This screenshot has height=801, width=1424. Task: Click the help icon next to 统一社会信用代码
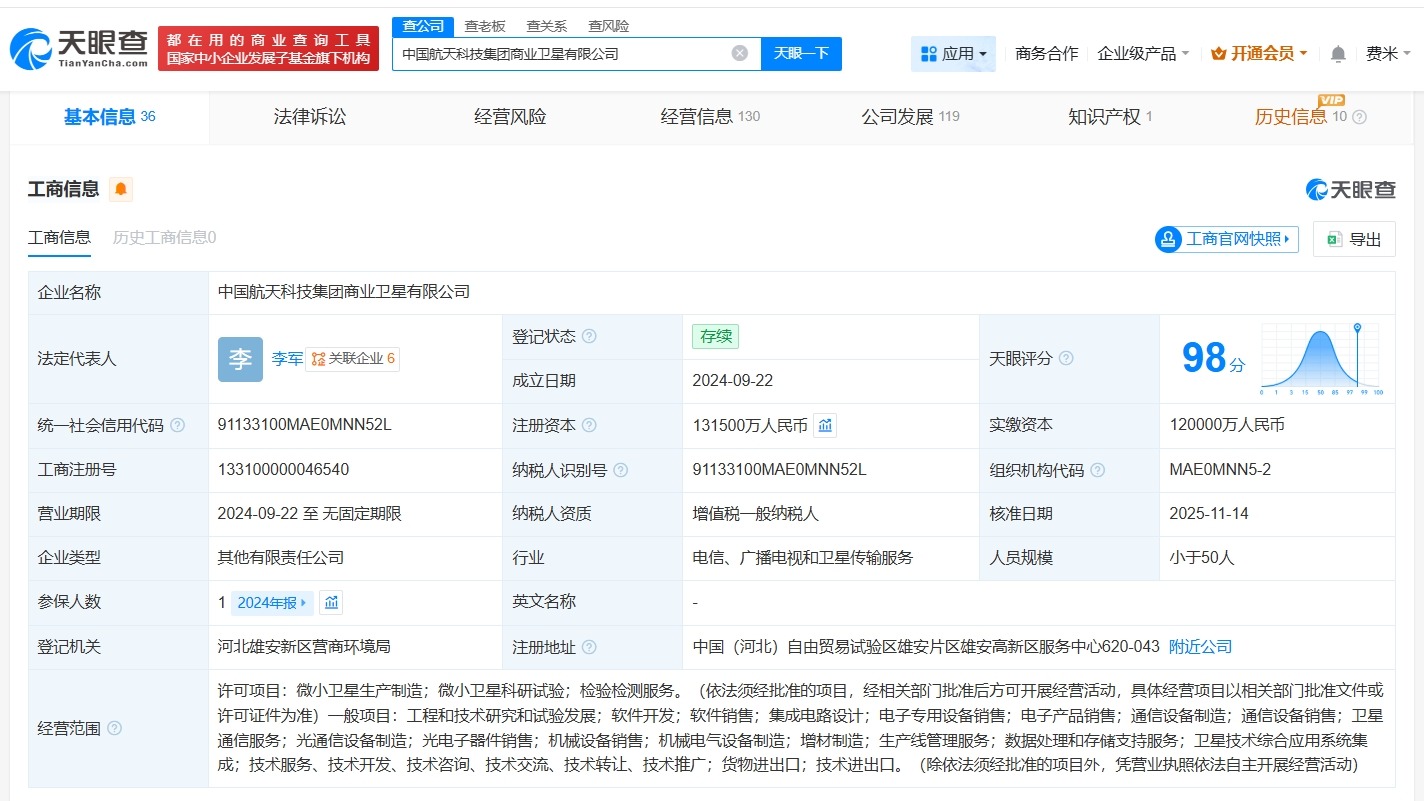[178, 425]
